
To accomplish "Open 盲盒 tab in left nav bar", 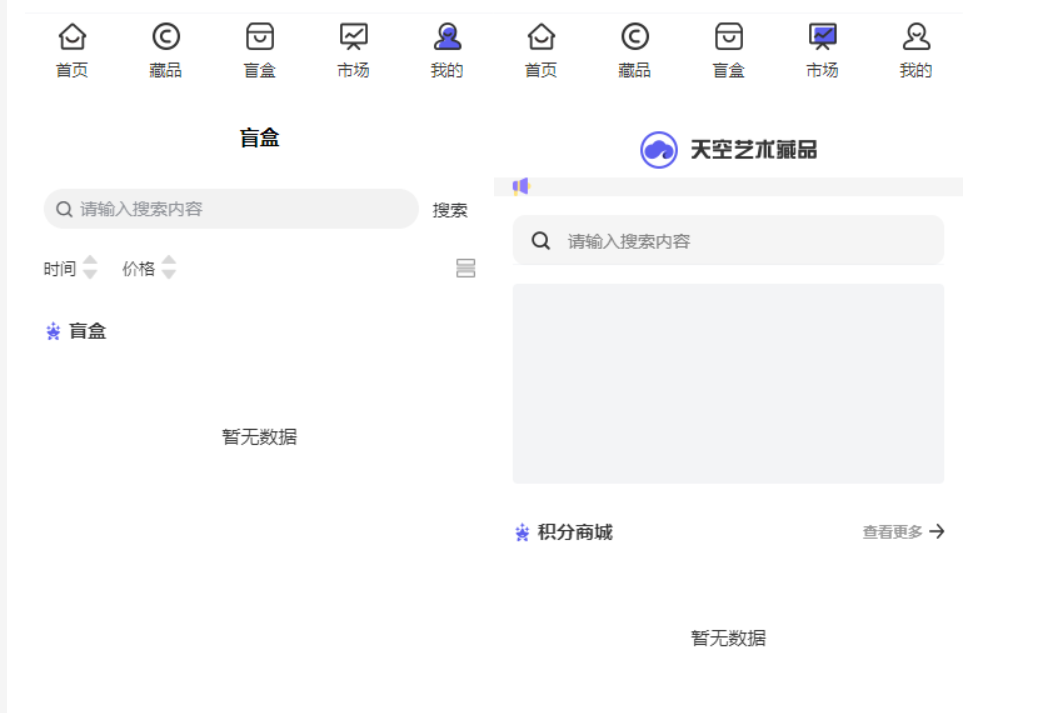I will coord(260,51).
